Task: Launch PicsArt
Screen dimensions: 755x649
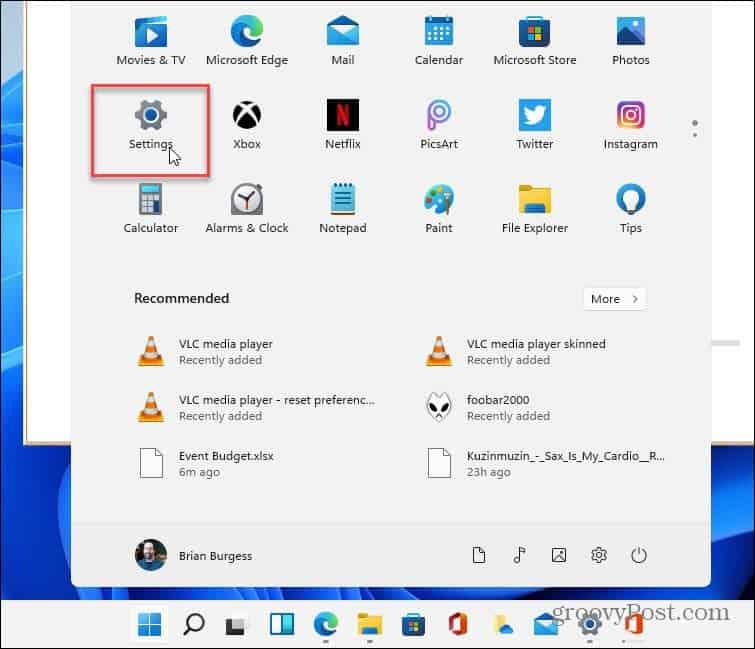Action: 439,124
